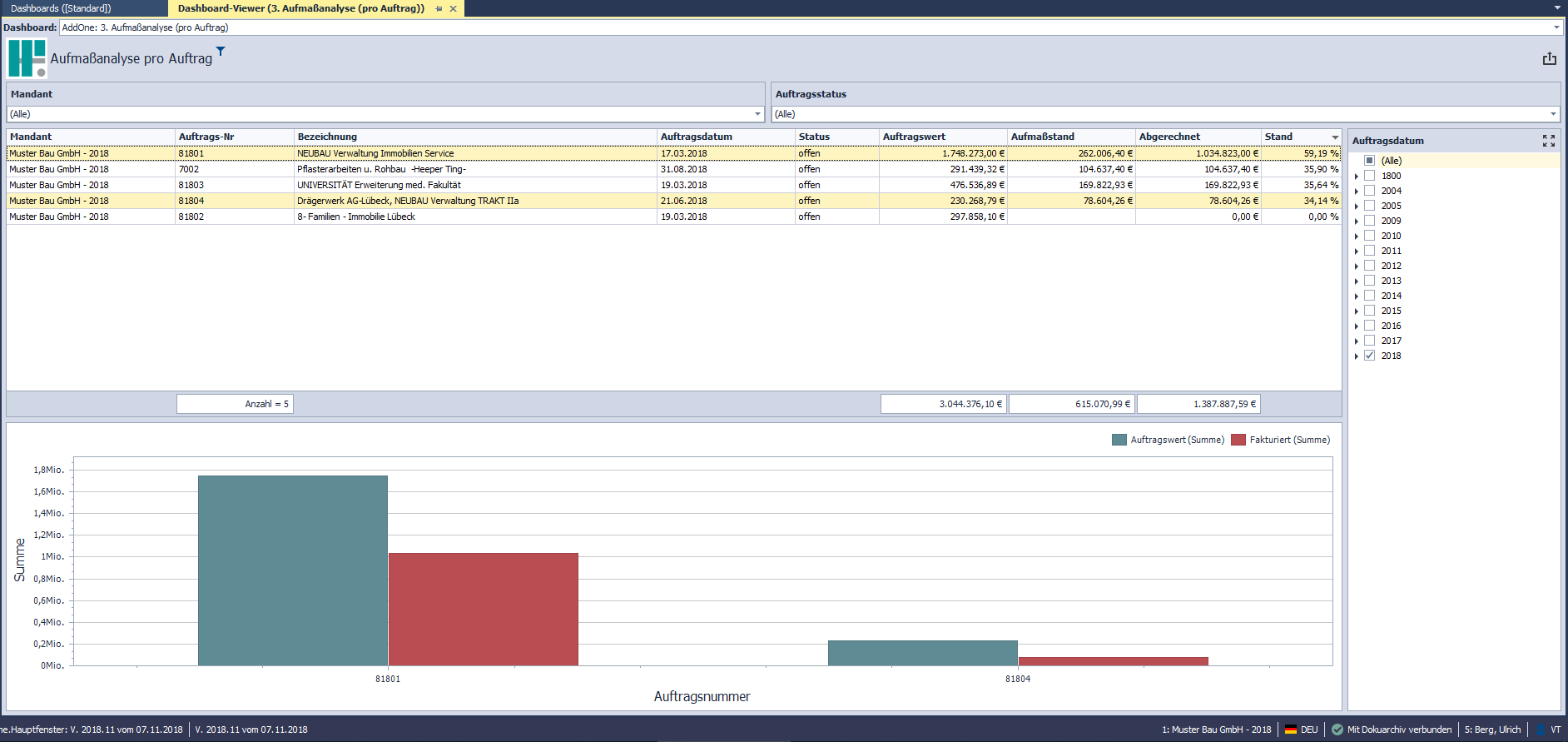
Task: Click the Auftragswert cell '1.748.273,00 €'
Action: 943,153
